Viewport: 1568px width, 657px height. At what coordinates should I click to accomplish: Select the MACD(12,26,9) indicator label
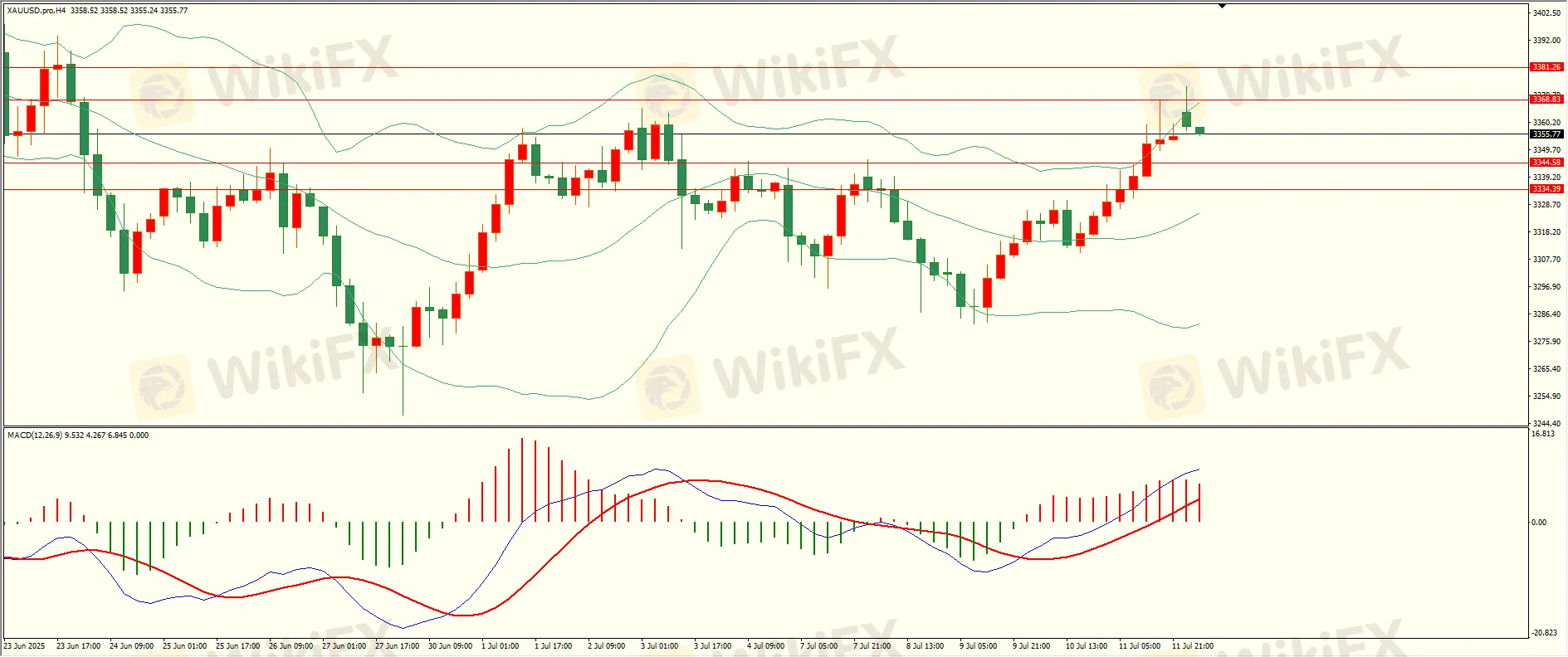(34, 435)
